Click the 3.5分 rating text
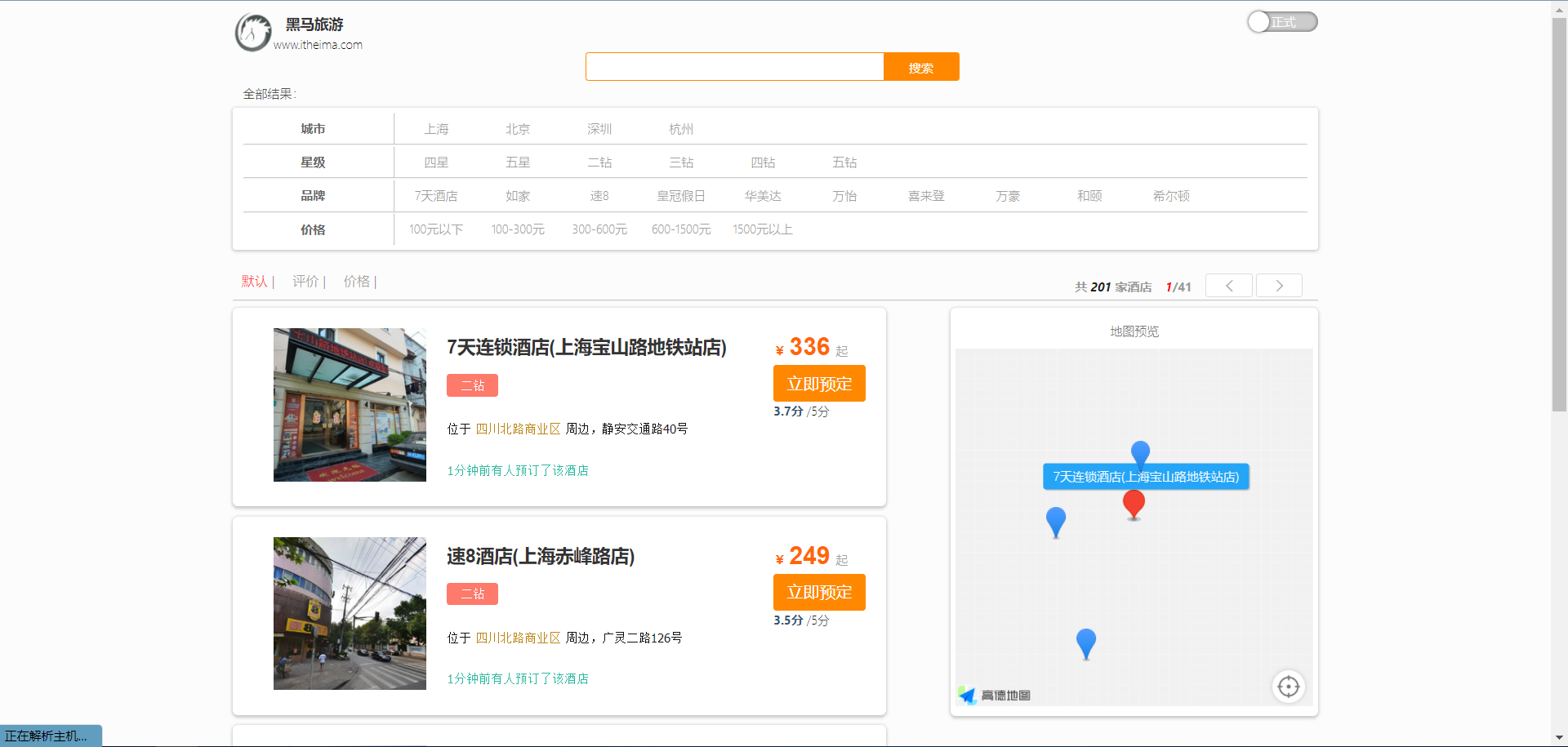The width and height of the screenshot is (1568, 747). click(788, 620)
